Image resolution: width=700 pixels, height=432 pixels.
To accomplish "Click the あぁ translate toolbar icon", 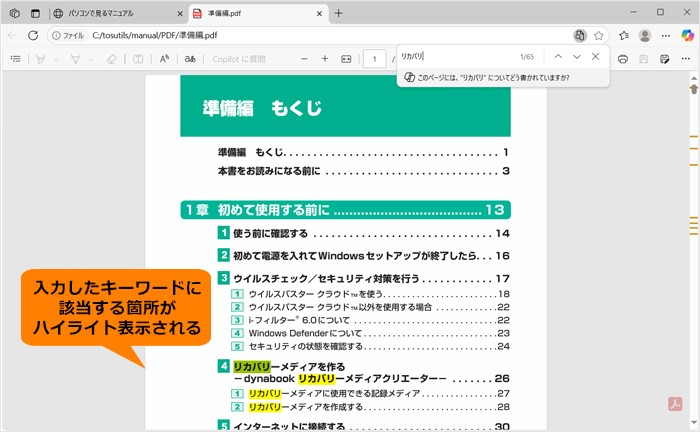I will tap(190, 59).
